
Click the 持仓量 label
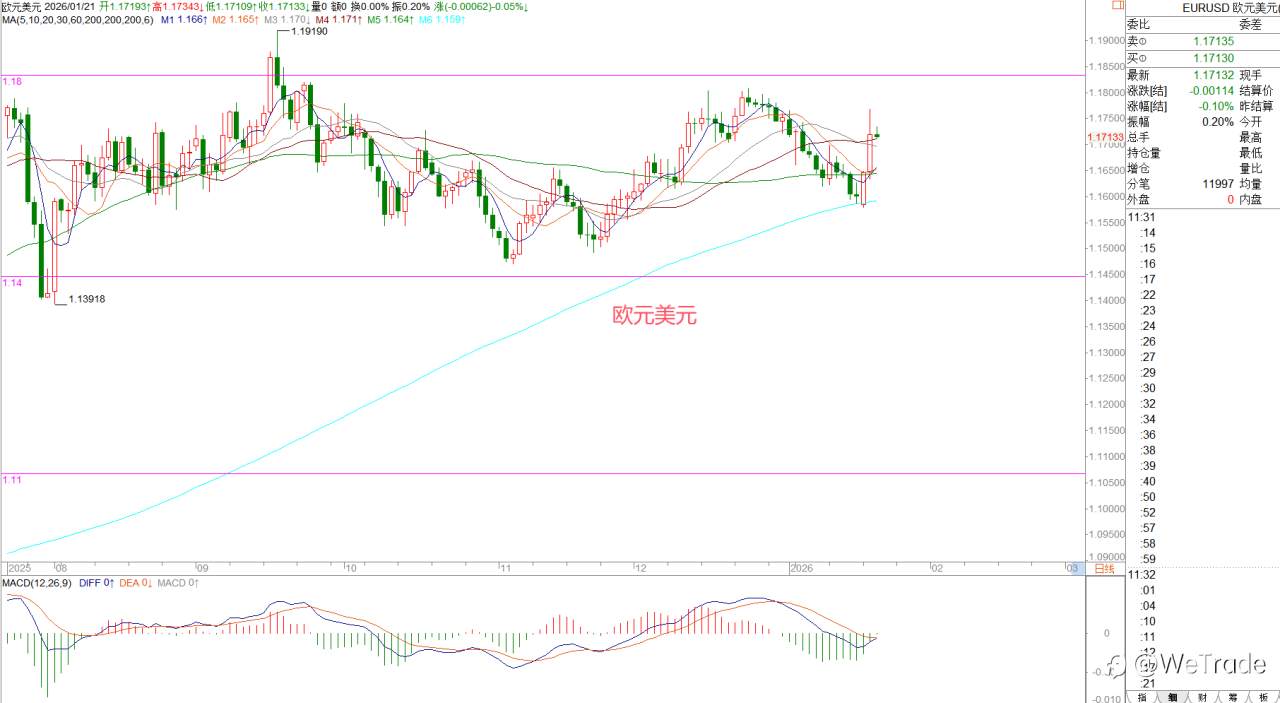tap(1145, 153)
